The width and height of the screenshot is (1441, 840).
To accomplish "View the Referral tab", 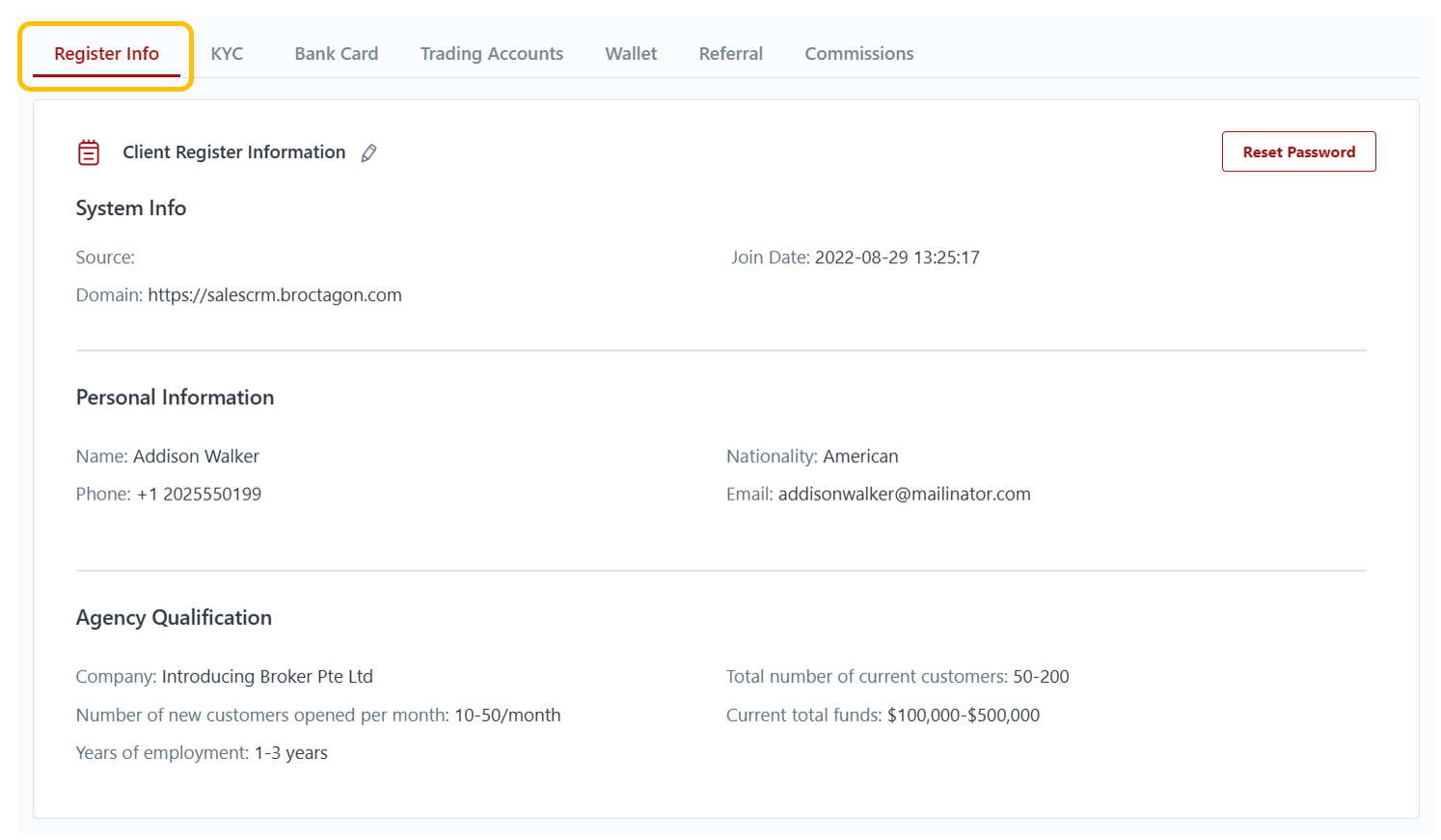I will 730,54.
